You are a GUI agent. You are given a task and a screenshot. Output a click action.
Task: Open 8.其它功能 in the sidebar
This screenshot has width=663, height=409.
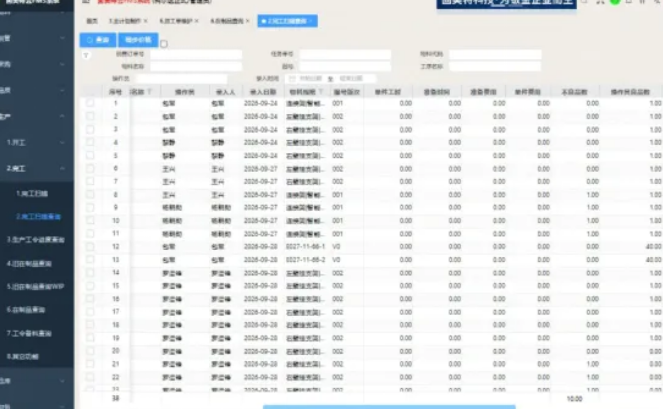[22, 356]
